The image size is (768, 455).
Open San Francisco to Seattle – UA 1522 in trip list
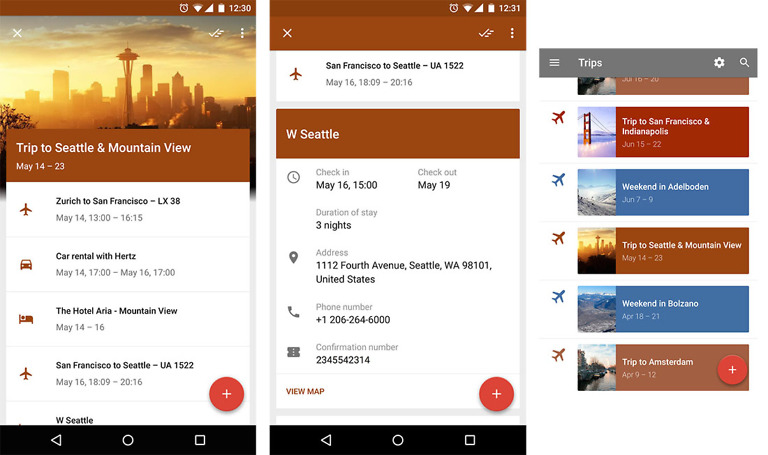[128, 374]
